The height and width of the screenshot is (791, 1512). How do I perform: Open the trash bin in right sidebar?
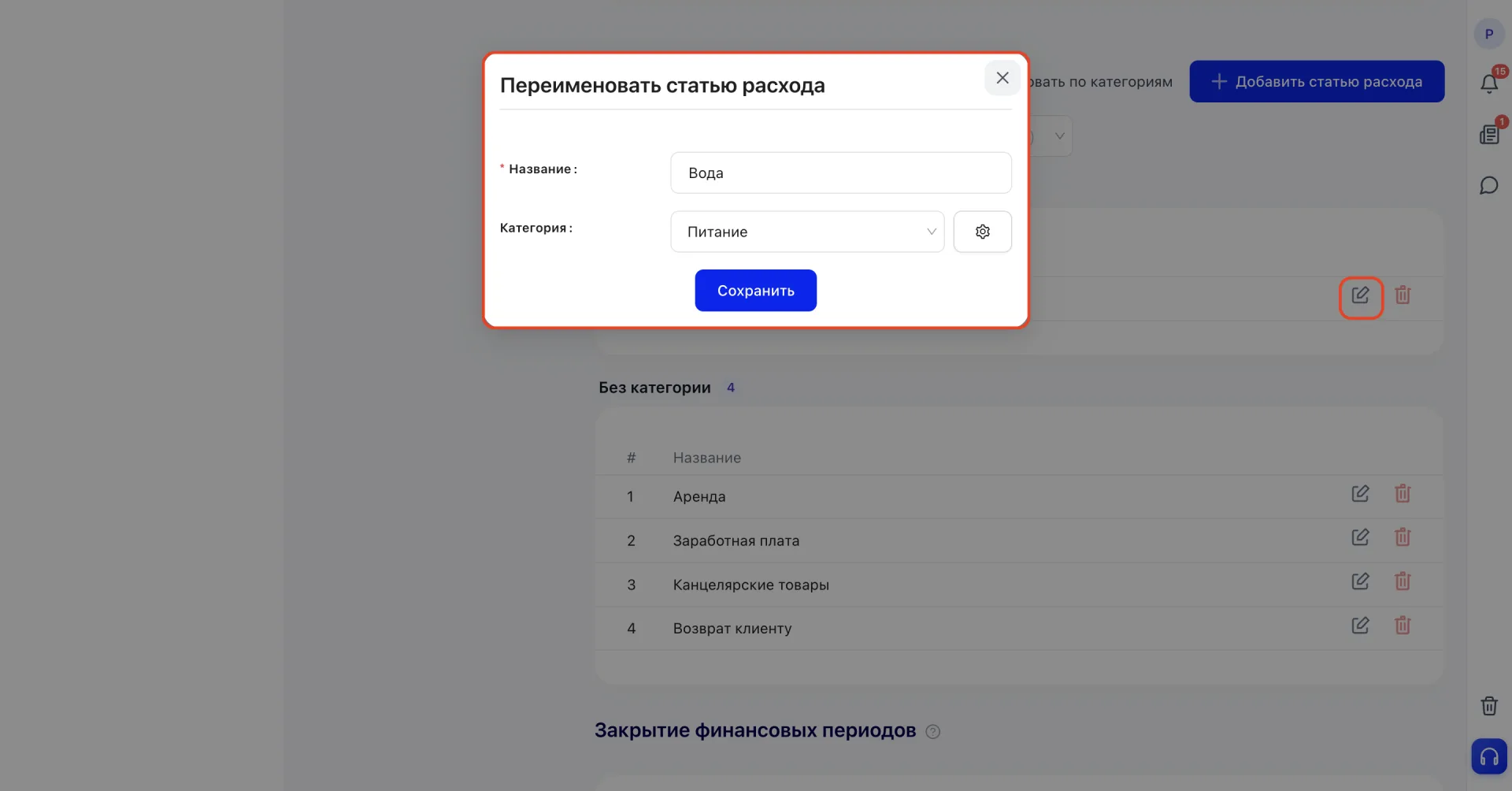tap(1489, 706)
